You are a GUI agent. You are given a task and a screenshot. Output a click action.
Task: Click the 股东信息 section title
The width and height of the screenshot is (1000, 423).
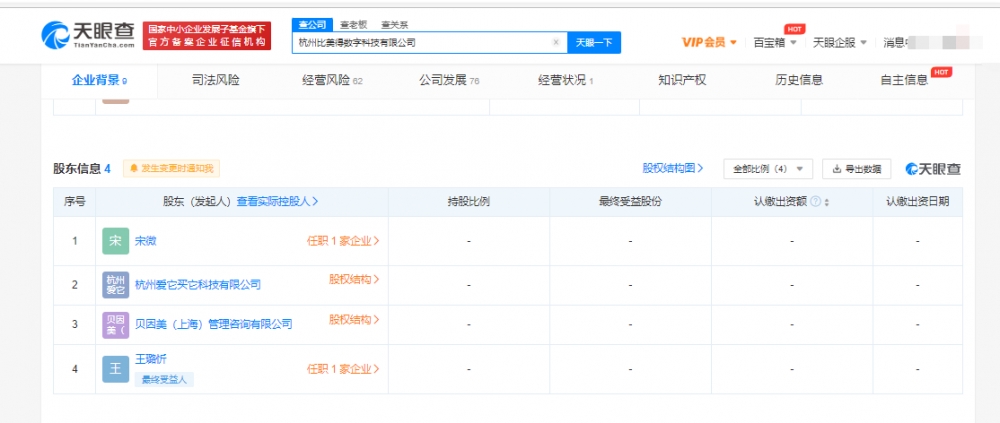(77, 168)
